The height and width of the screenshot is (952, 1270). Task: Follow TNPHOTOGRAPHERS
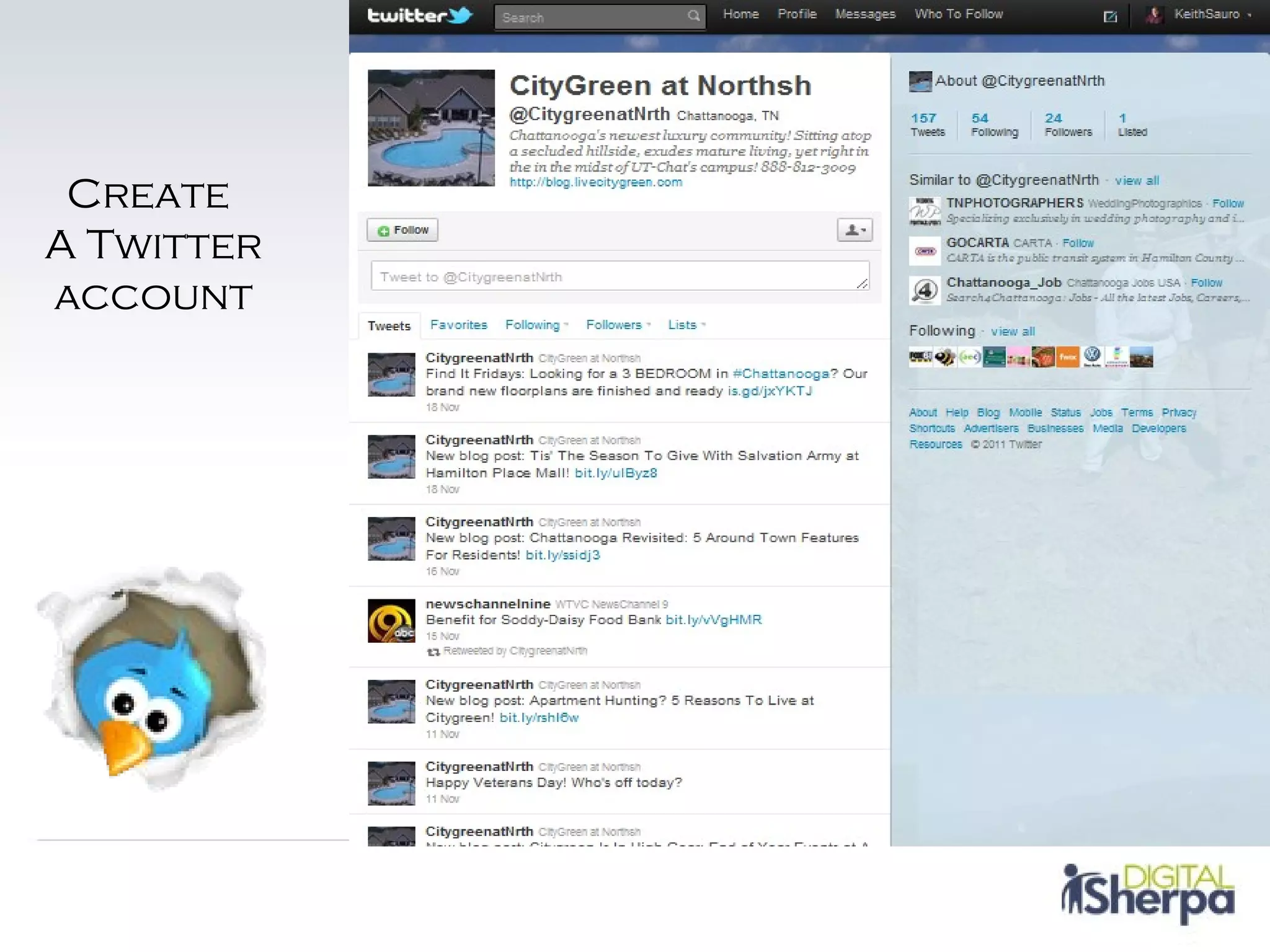(1228, 203)
